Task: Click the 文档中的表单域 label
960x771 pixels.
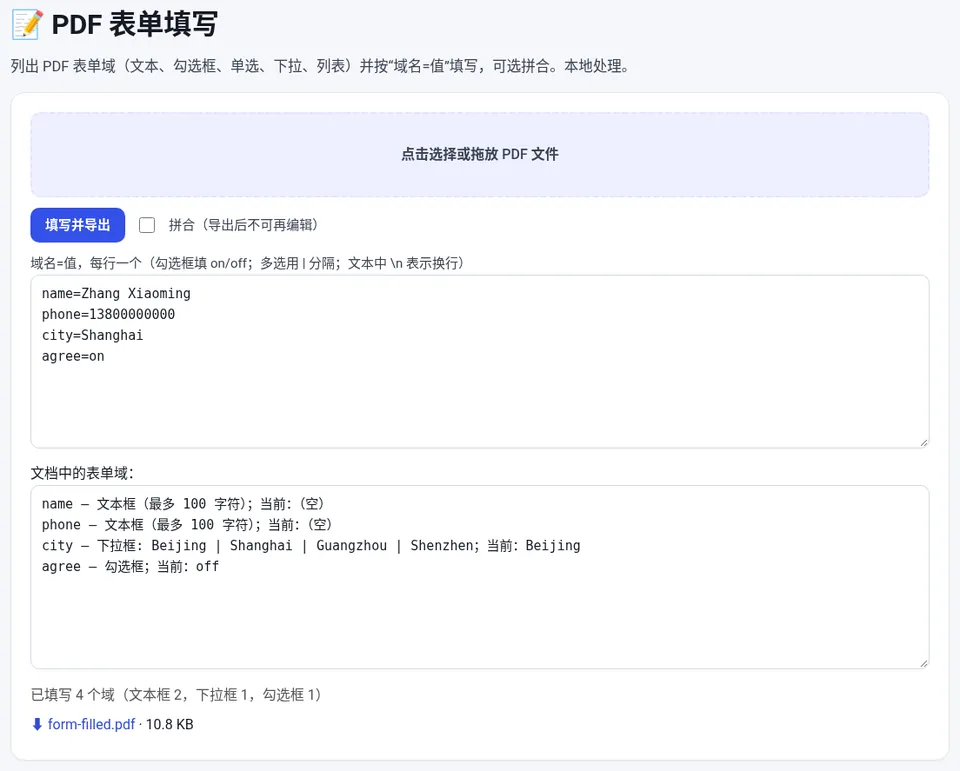Action: click(82, 473)
